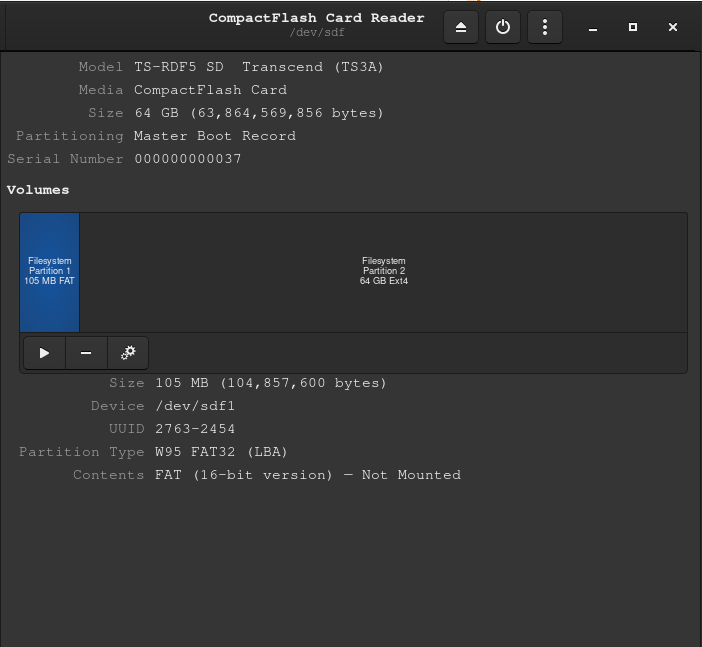The width and height of the screenshot is (702, 647).
Task: Power off the drive
Action: pyautogui.click(x=503, y=27)
